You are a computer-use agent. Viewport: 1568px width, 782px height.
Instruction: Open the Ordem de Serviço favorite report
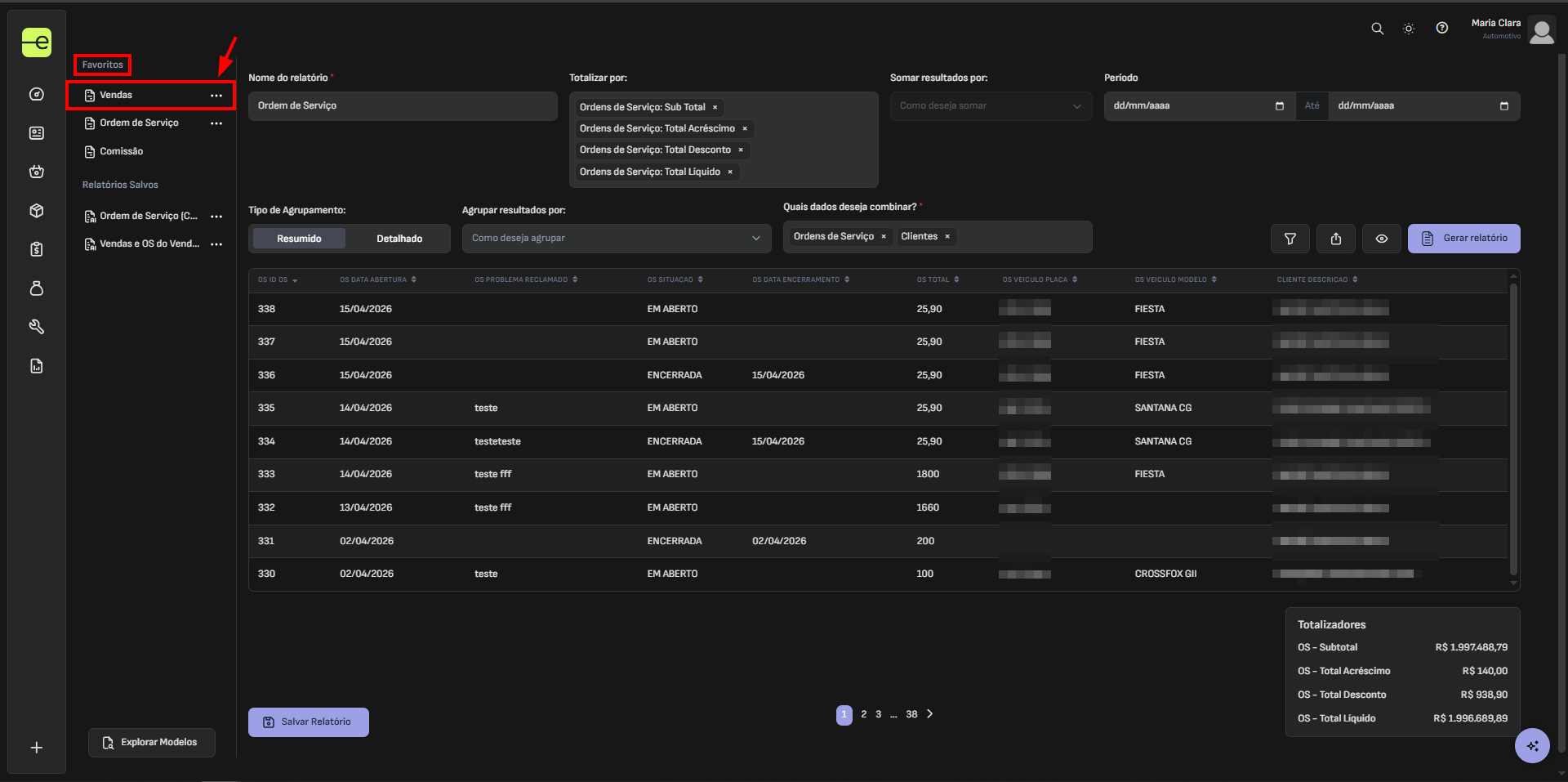(139, 123)
